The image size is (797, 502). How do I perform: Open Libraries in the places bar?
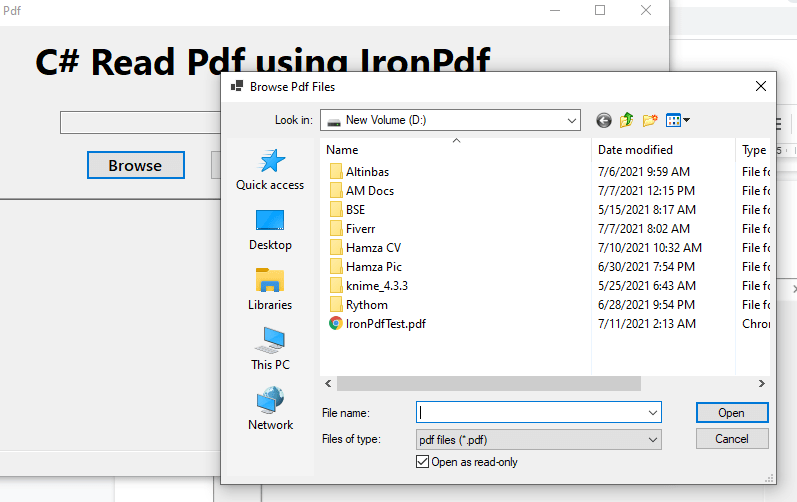270,290
